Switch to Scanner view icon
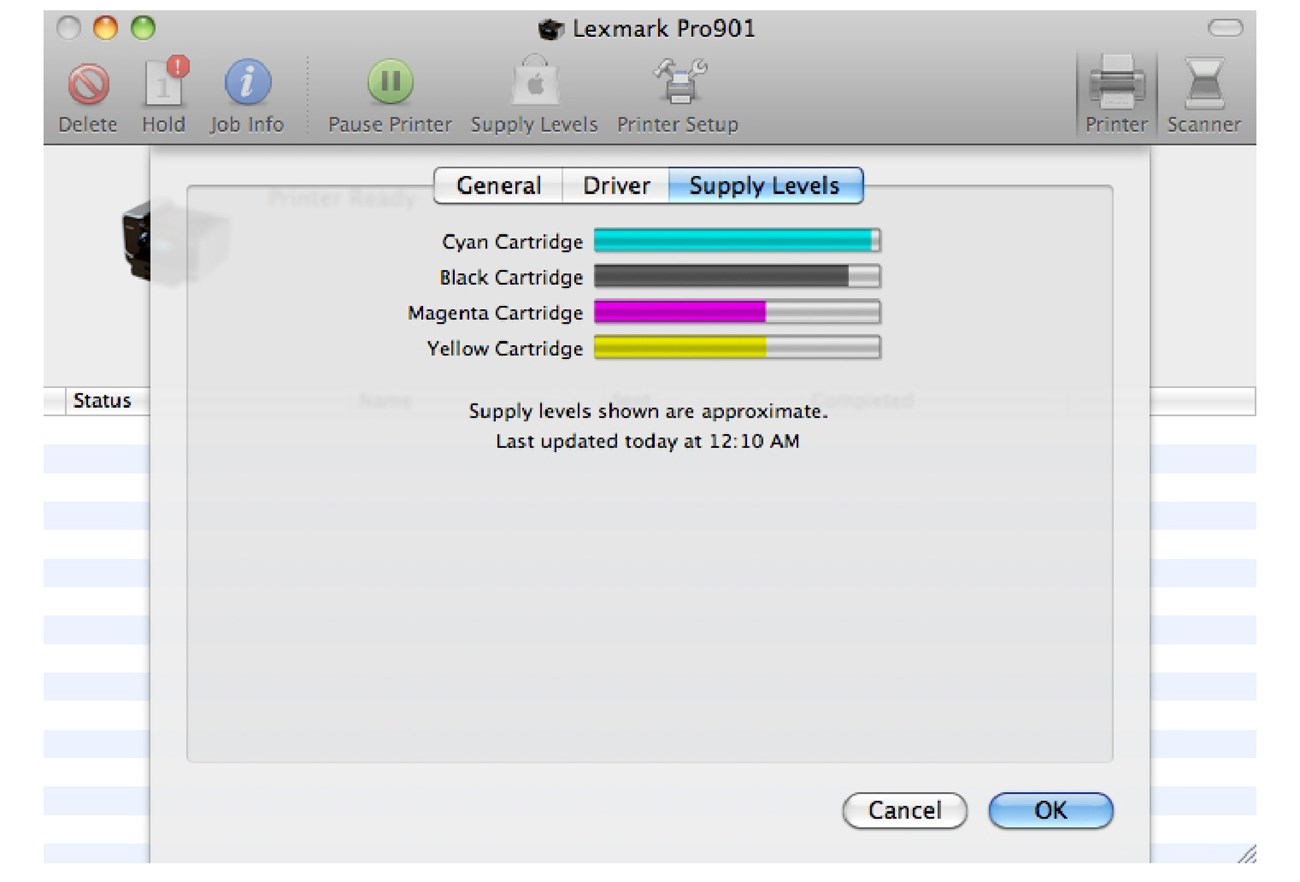The height and width of the screenshot is (882, 1300). (x=1204, y=85)
